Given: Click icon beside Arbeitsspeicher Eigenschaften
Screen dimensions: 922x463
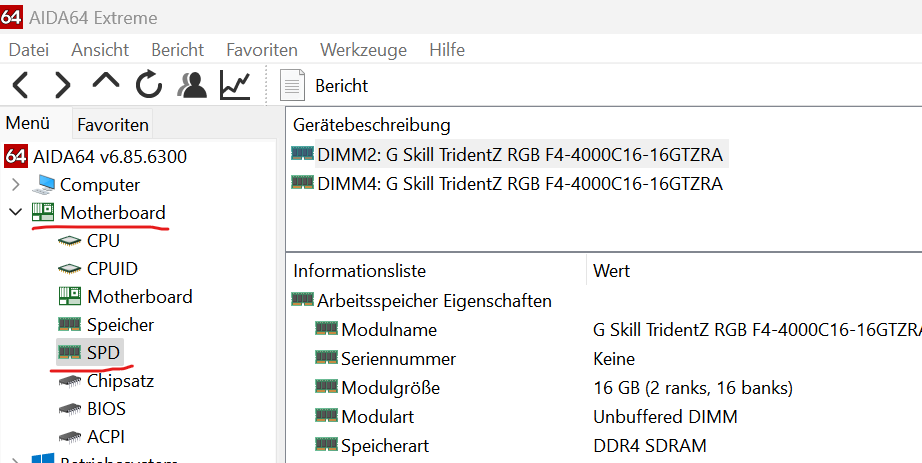Looking at the screenshot, I should pos(302,299).
